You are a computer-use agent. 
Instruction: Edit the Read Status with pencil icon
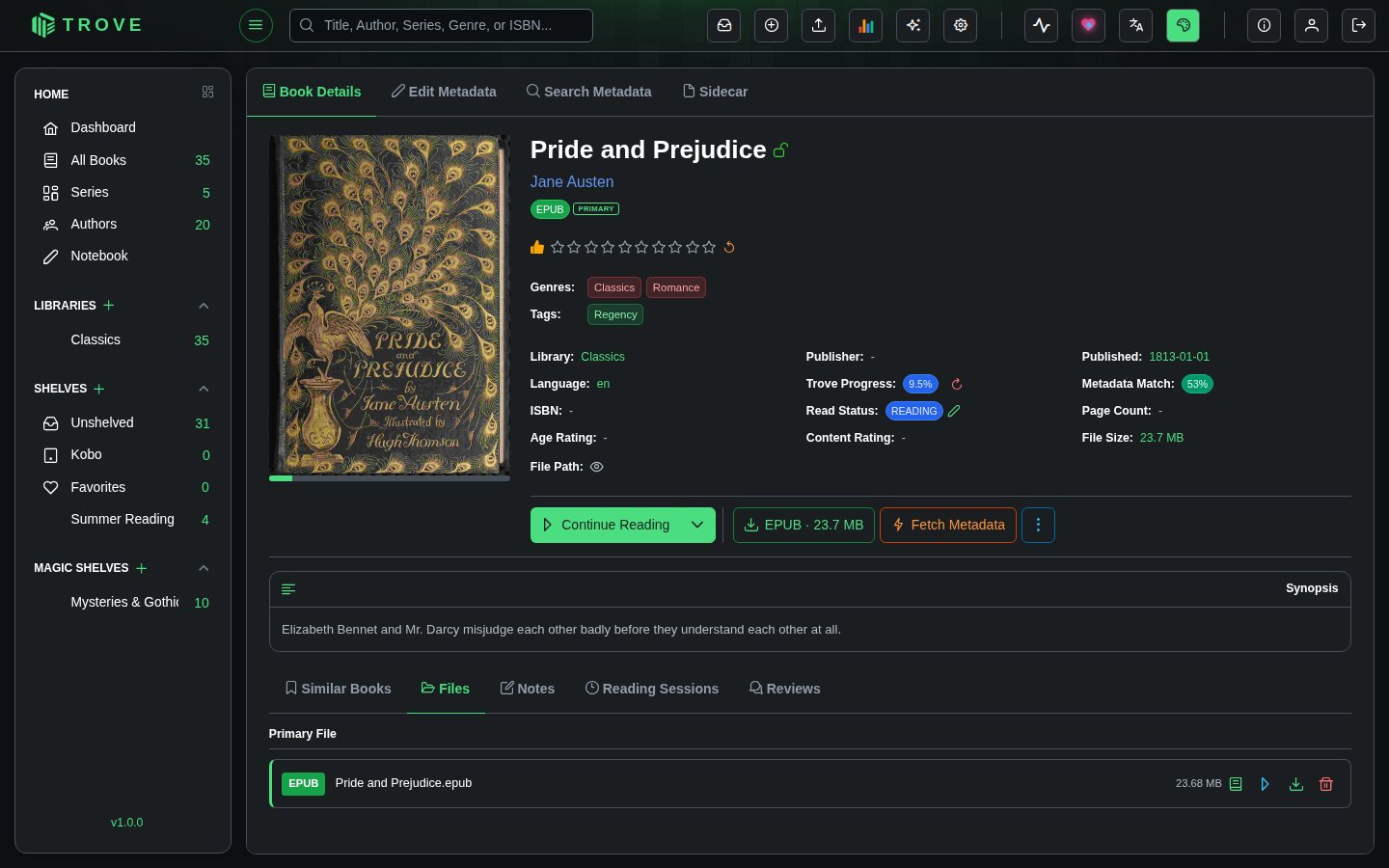click(x=954, y=411)
